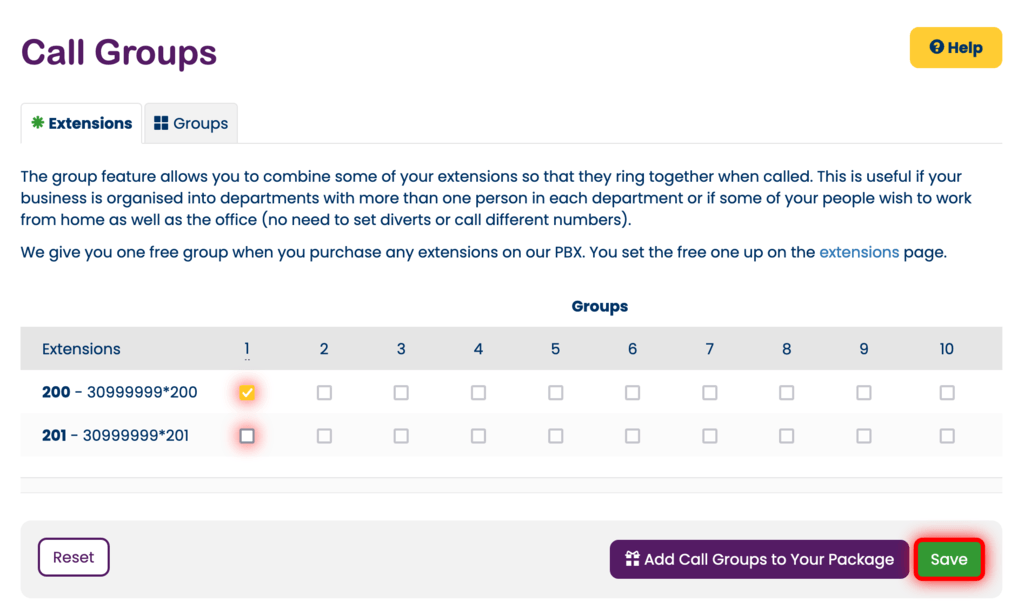This screenshot has width=1024, height=608.
Task: Click Add Call Groups to Your Package
Action: point(759,559)
